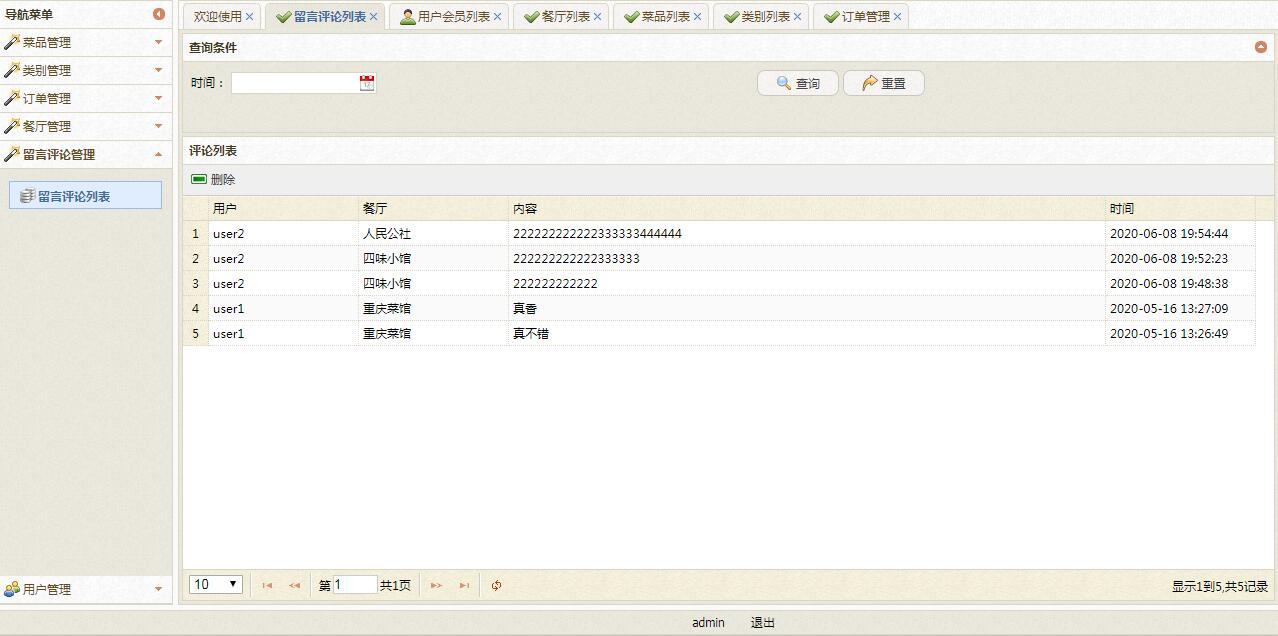The width and height of the screenshot is (1278, 636).
Task: Click the first page icon
Action: [265, 585]
